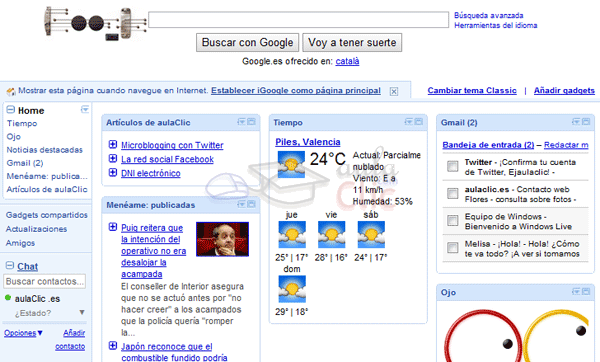Click current weather icon next to 24°C

pyautogui.click(x=291, y=165)
